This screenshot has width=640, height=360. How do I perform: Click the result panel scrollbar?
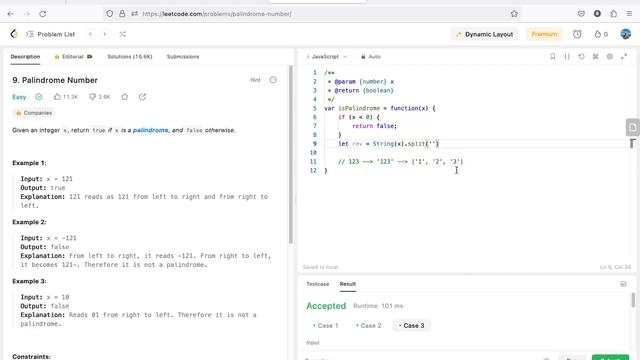(x=633, y=300)
